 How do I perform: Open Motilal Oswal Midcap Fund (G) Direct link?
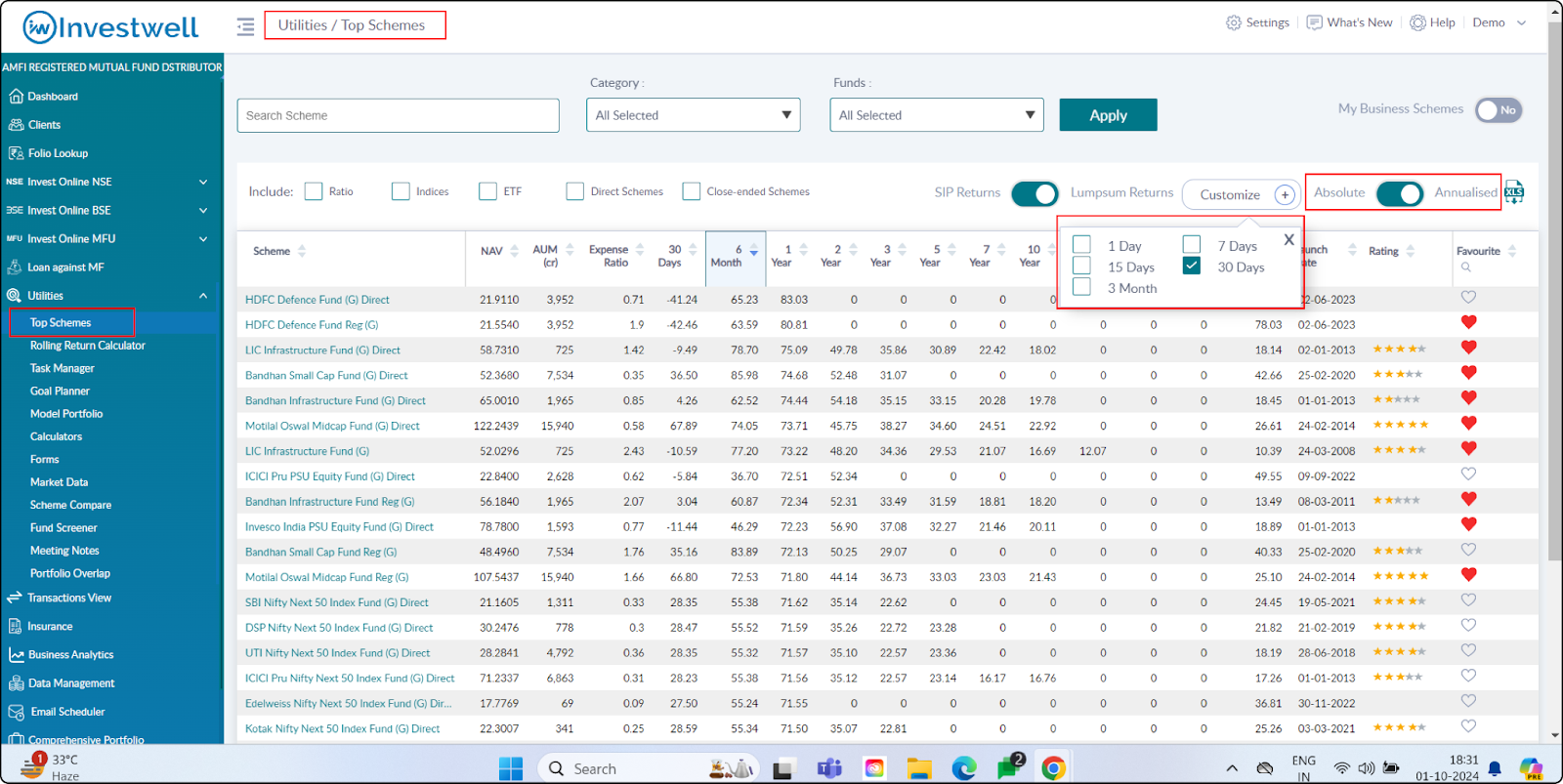(332, 427)
